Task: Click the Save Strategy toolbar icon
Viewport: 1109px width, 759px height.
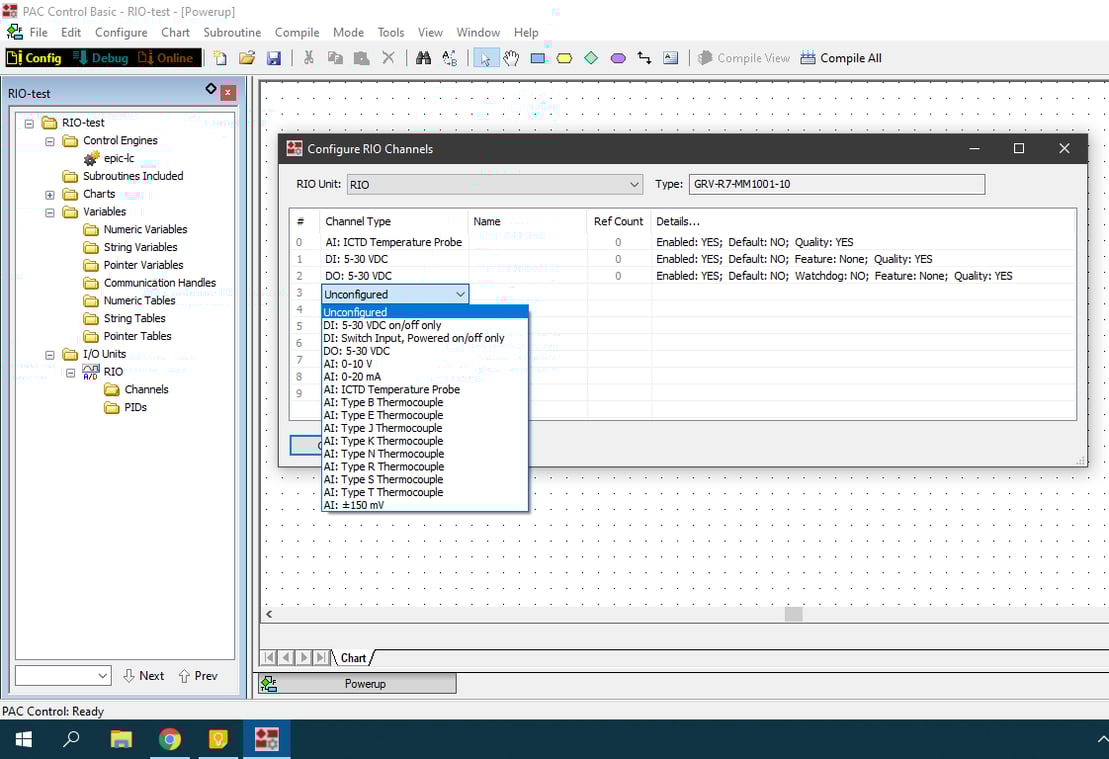Action: pyautogui.click(x=273, y=57)
